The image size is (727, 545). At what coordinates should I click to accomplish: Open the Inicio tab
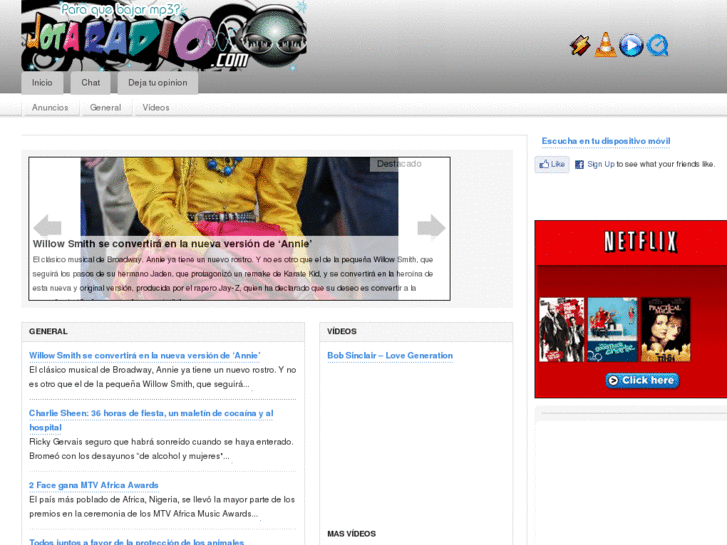[42, 83]
